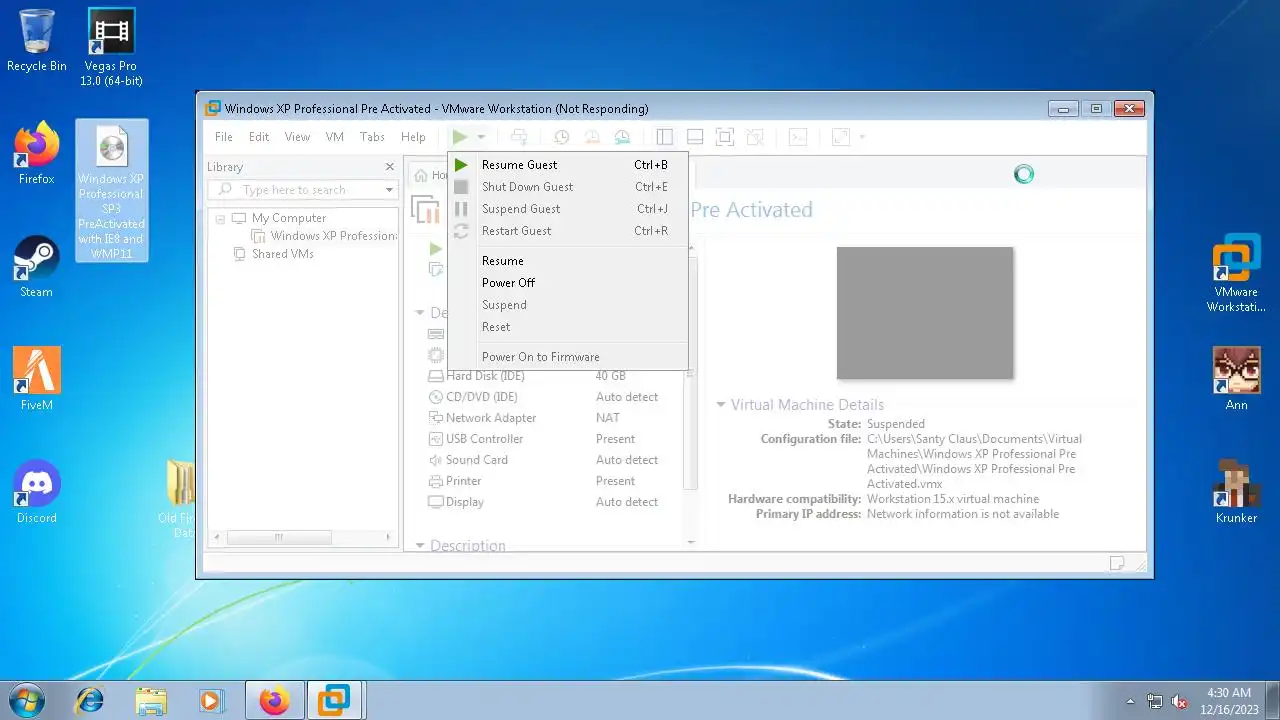Viewport: 1280px width, 720px height.
Task: Show hidden system tray icons arrow
Action: point(1131,701)
